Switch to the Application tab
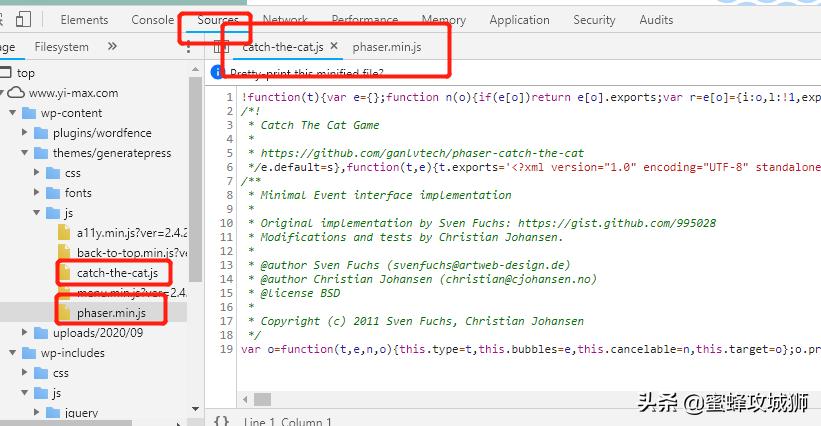 tap(519, 20)
